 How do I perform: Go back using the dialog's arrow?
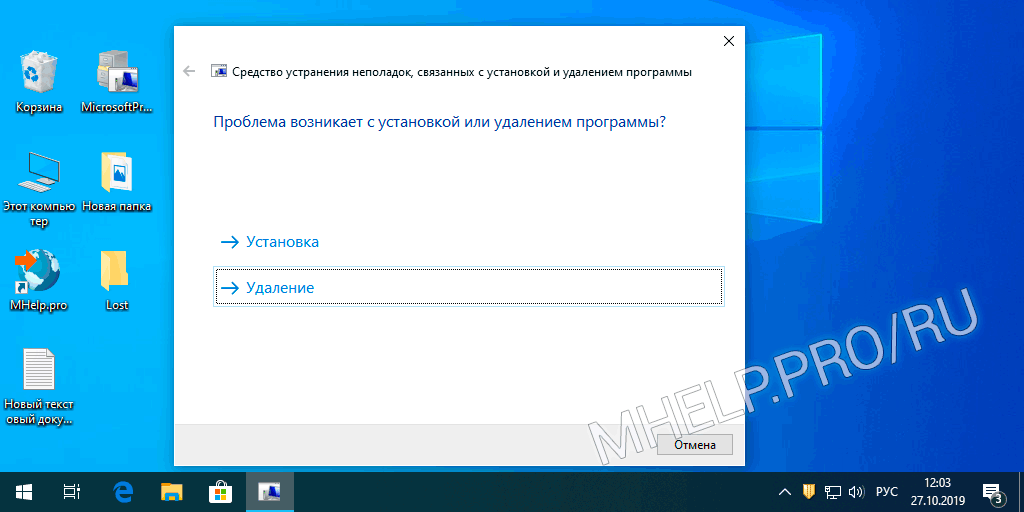pos(189,71)
